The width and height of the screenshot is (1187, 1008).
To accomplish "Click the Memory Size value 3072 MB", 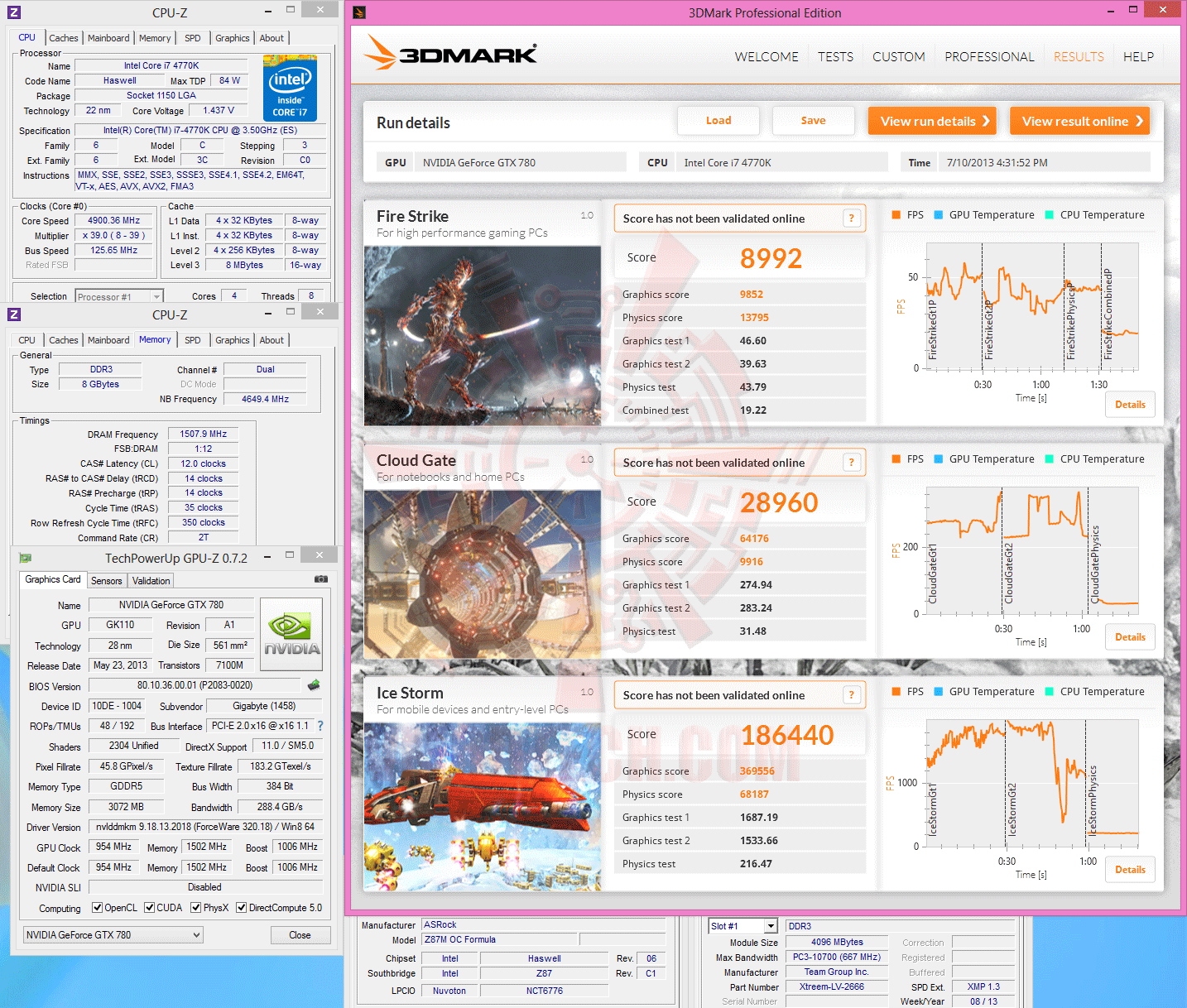I will point(126,807).
